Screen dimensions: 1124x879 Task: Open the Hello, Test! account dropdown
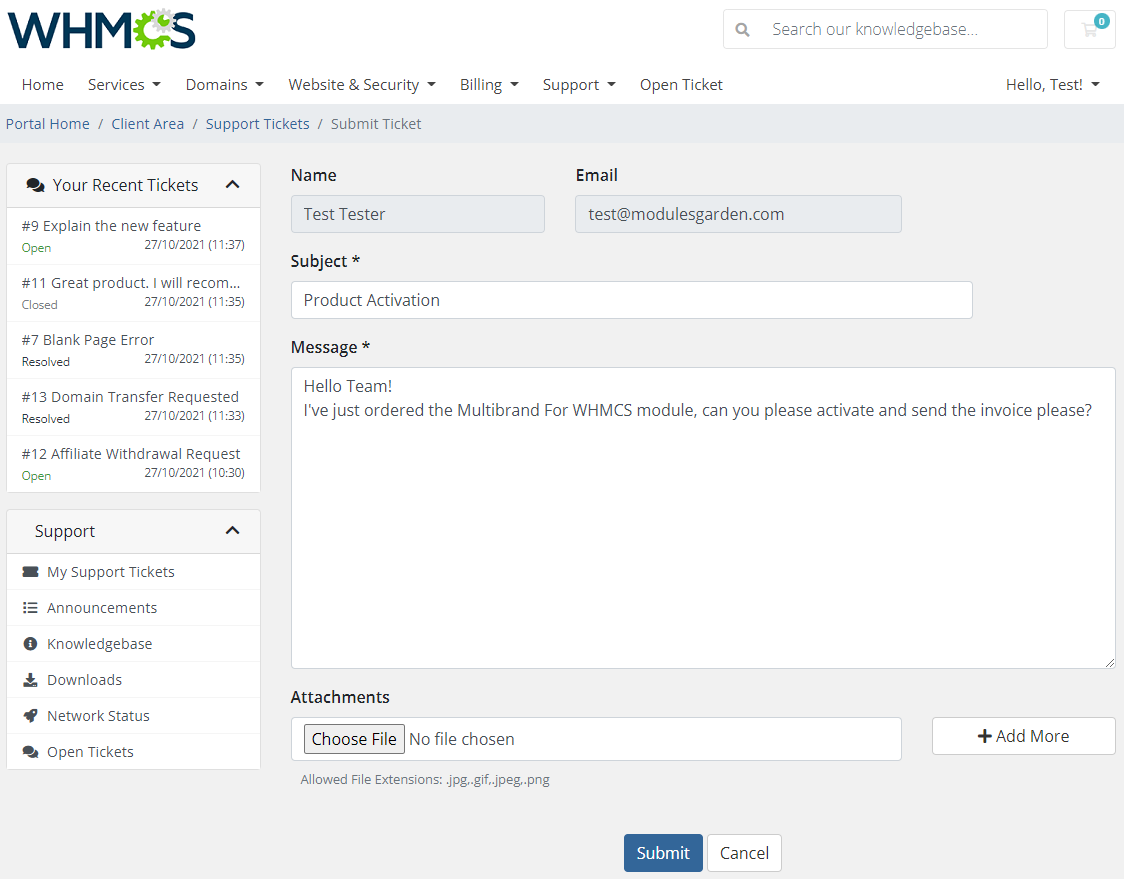pos(1052,85)
